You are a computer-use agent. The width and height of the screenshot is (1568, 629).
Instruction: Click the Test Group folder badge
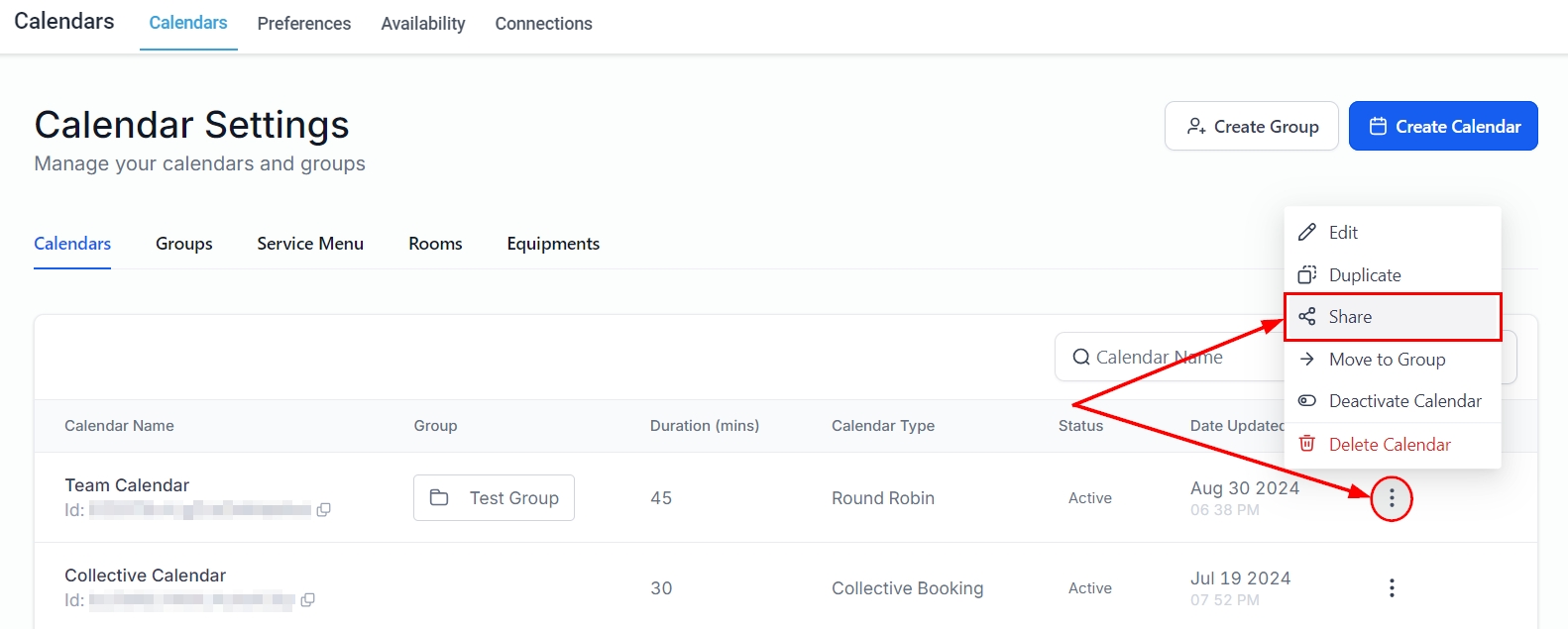(x=494, y=498)
